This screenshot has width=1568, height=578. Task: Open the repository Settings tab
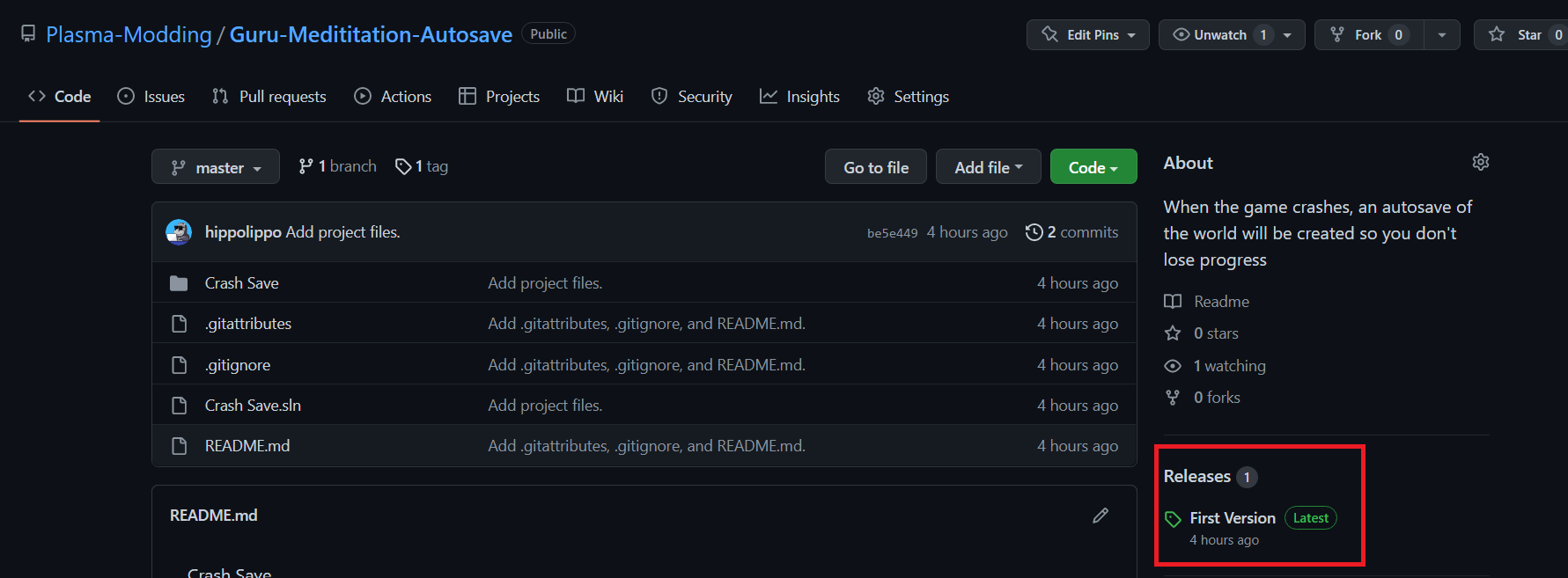pyautogui.click(x=909, y=96)
